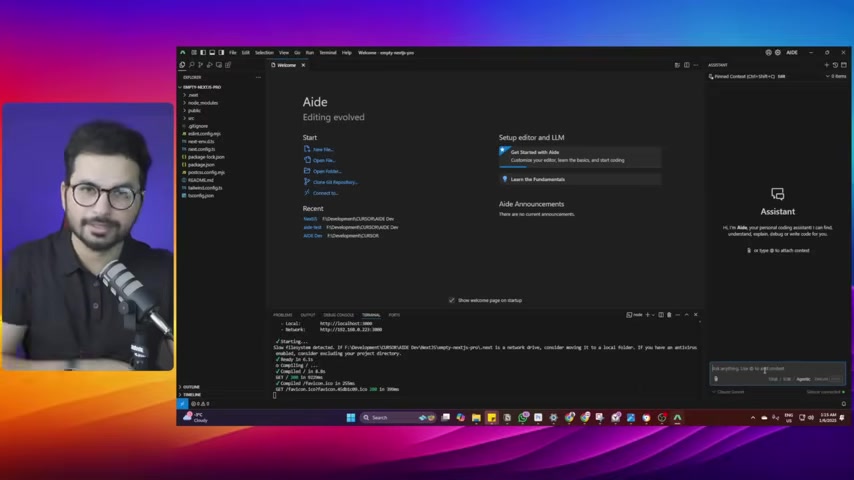Image resolution: width=854 pixels, height=480 pixels.
Task: Open tsconfig.json in Explorer
Action: [201, 196]
